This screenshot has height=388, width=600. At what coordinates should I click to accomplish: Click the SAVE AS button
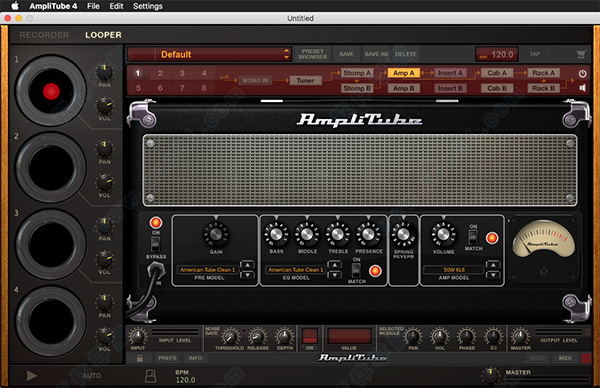click(x=376, y=54)
